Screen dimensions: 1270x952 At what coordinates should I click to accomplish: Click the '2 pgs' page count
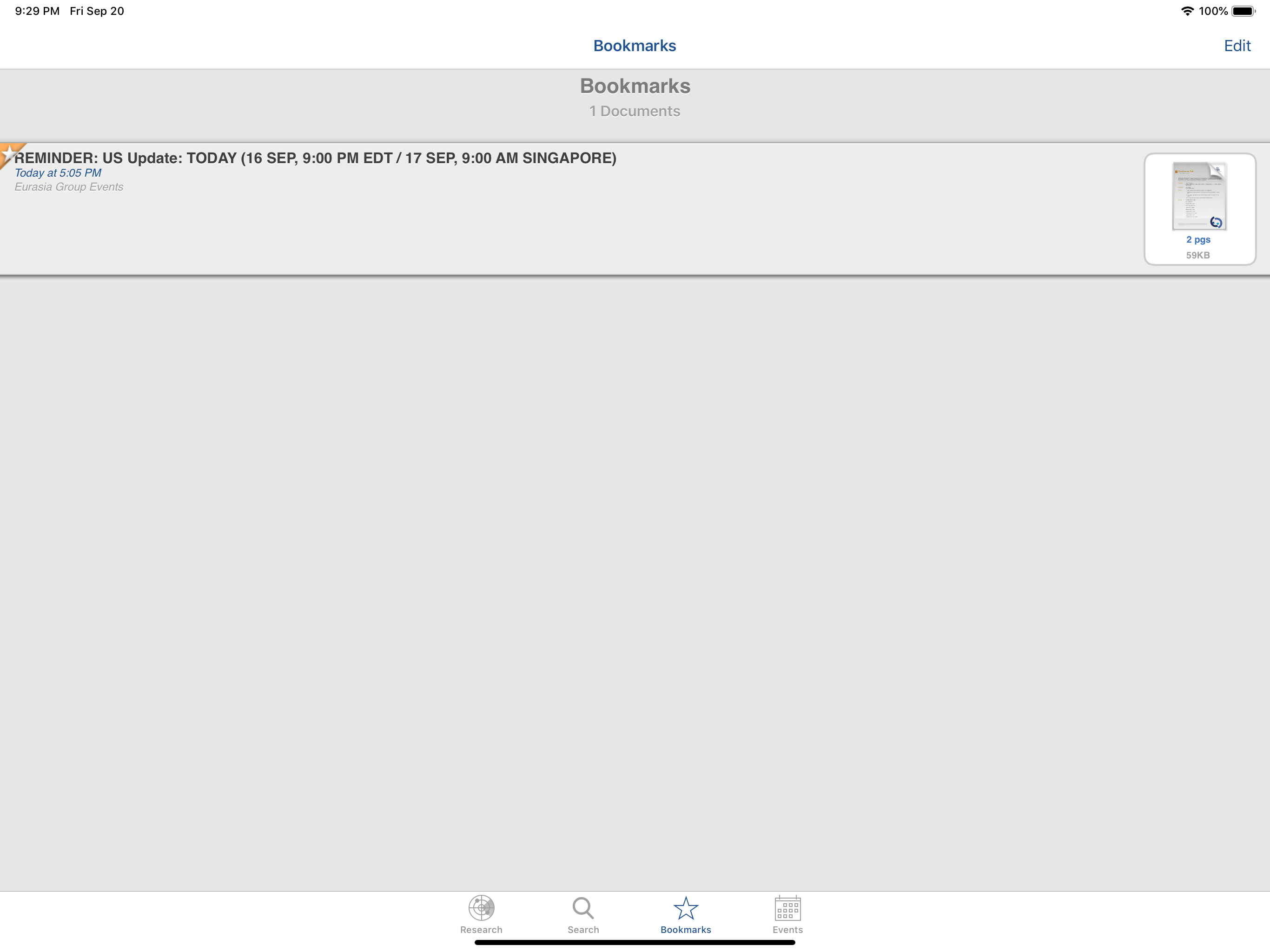1198,239
